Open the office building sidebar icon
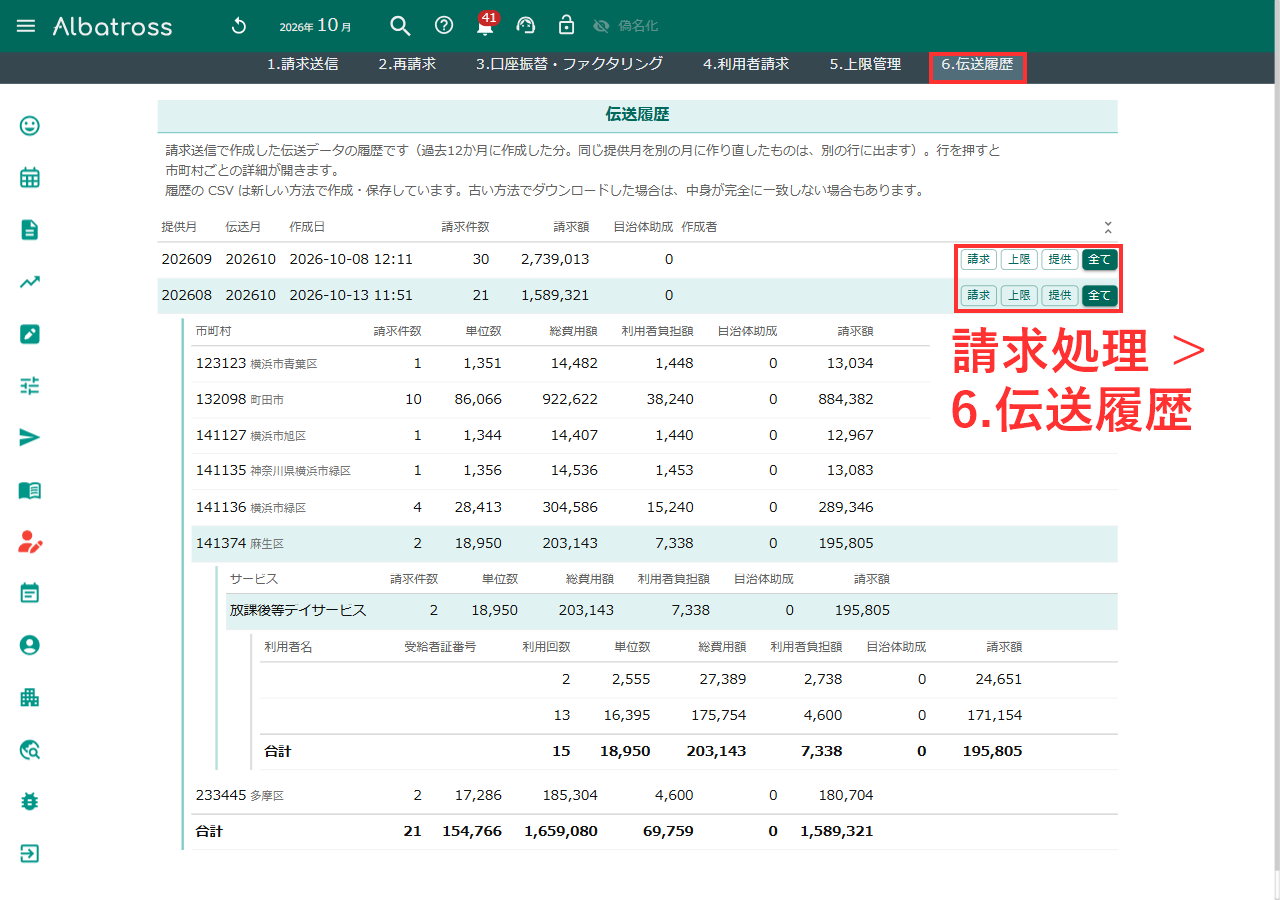Screen dimensions: 1280x900 click(30, 698)
